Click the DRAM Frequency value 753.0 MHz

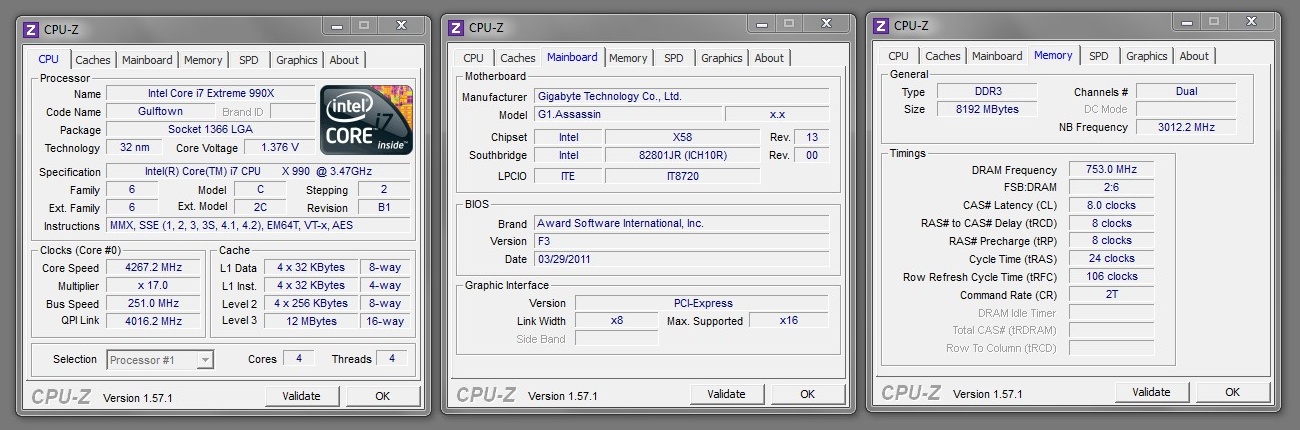(1112, 170)
